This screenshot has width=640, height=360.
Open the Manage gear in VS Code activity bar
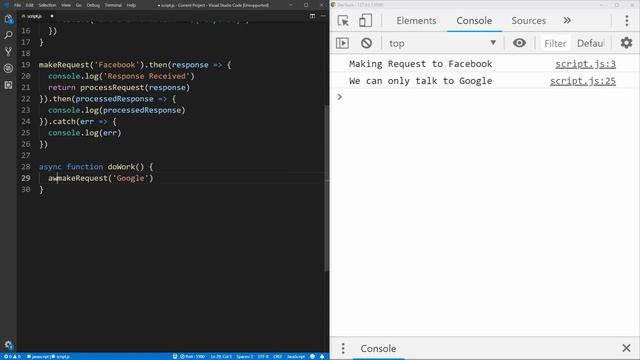(8, 345)
